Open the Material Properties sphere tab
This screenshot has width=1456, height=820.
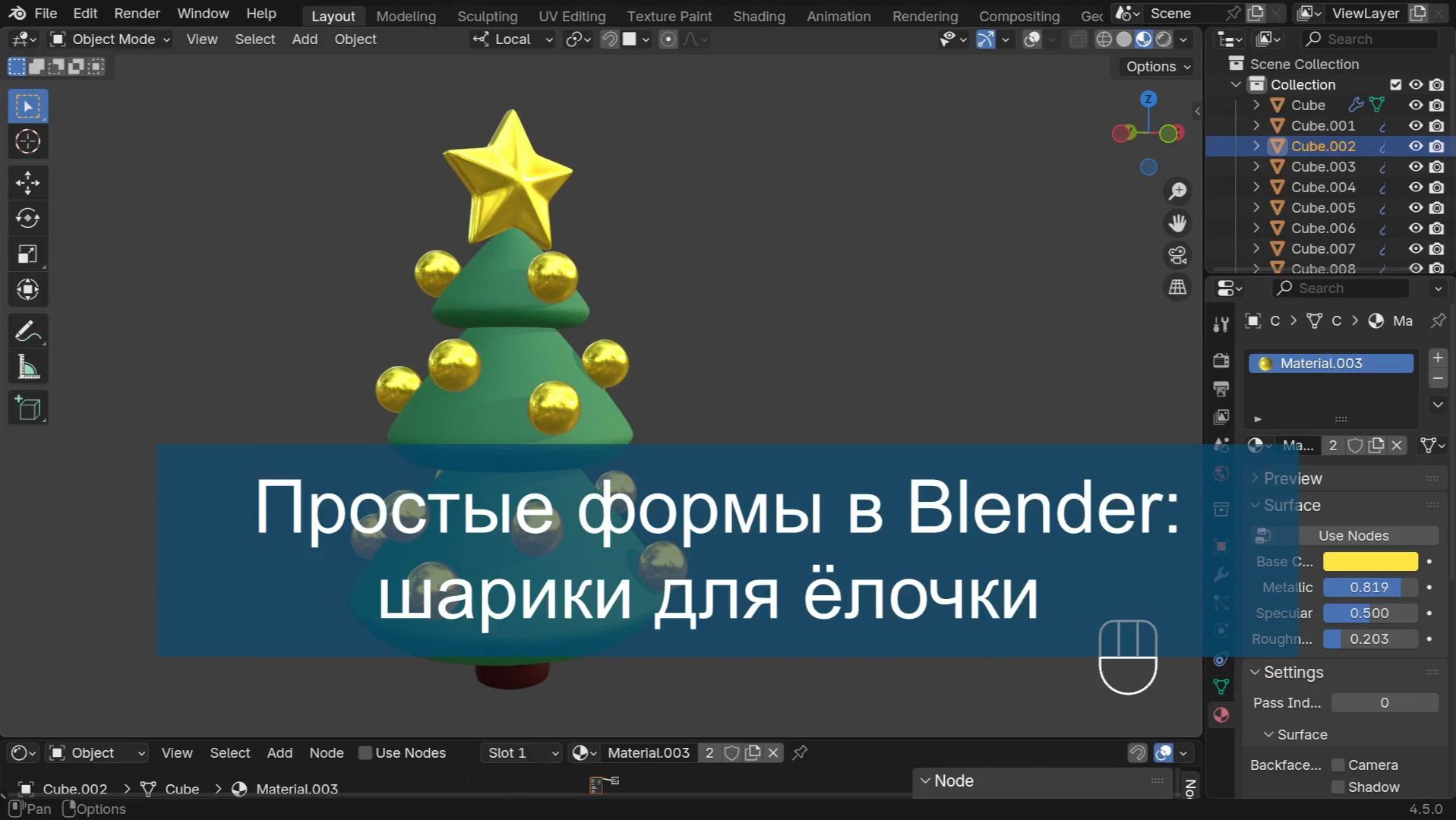[1221, 714]
